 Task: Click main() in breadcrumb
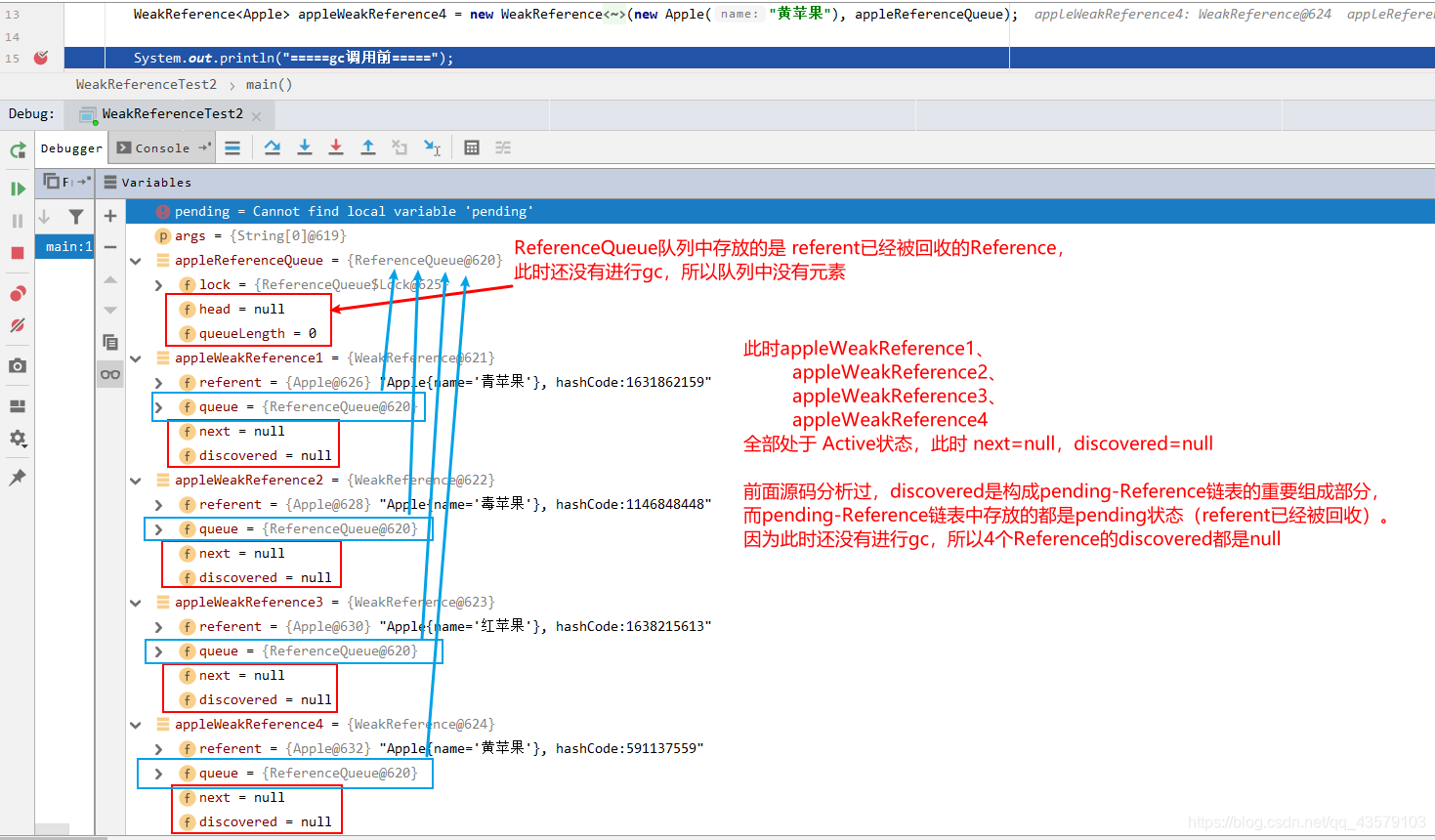coord(269,85)
